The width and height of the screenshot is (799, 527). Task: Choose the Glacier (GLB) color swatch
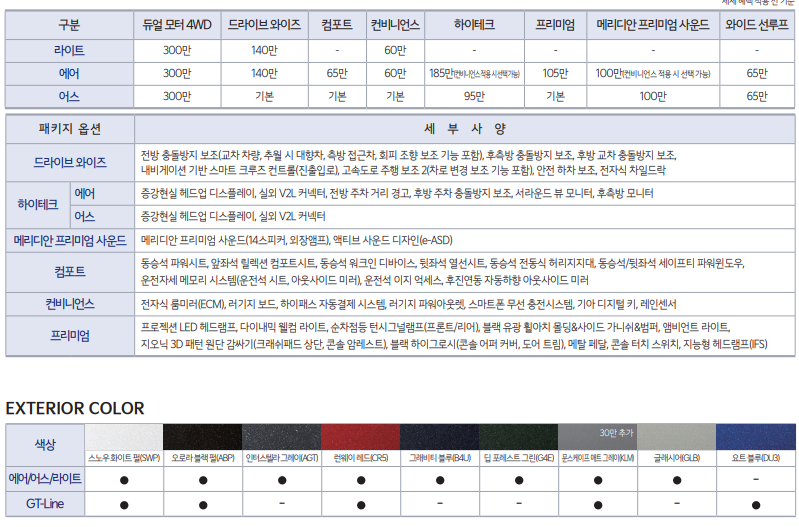(x=677, y=437)
